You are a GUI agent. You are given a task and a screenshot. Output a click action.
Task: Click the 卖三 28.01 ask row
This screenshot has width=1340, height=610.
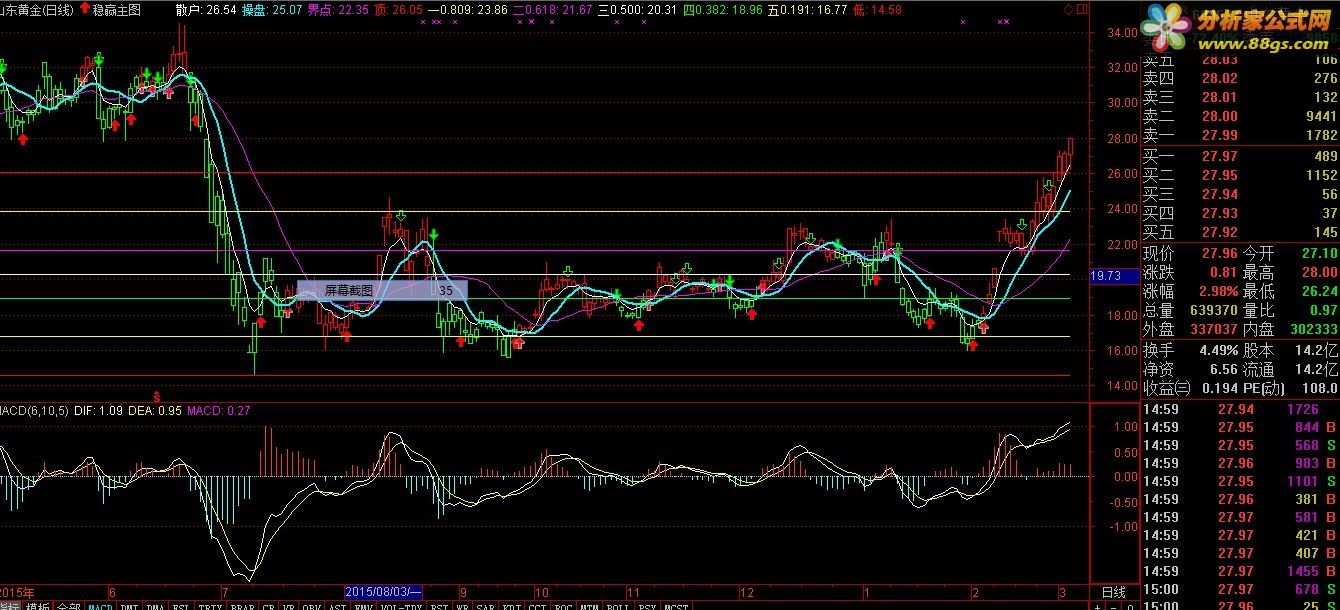(x=1240, y=97)
